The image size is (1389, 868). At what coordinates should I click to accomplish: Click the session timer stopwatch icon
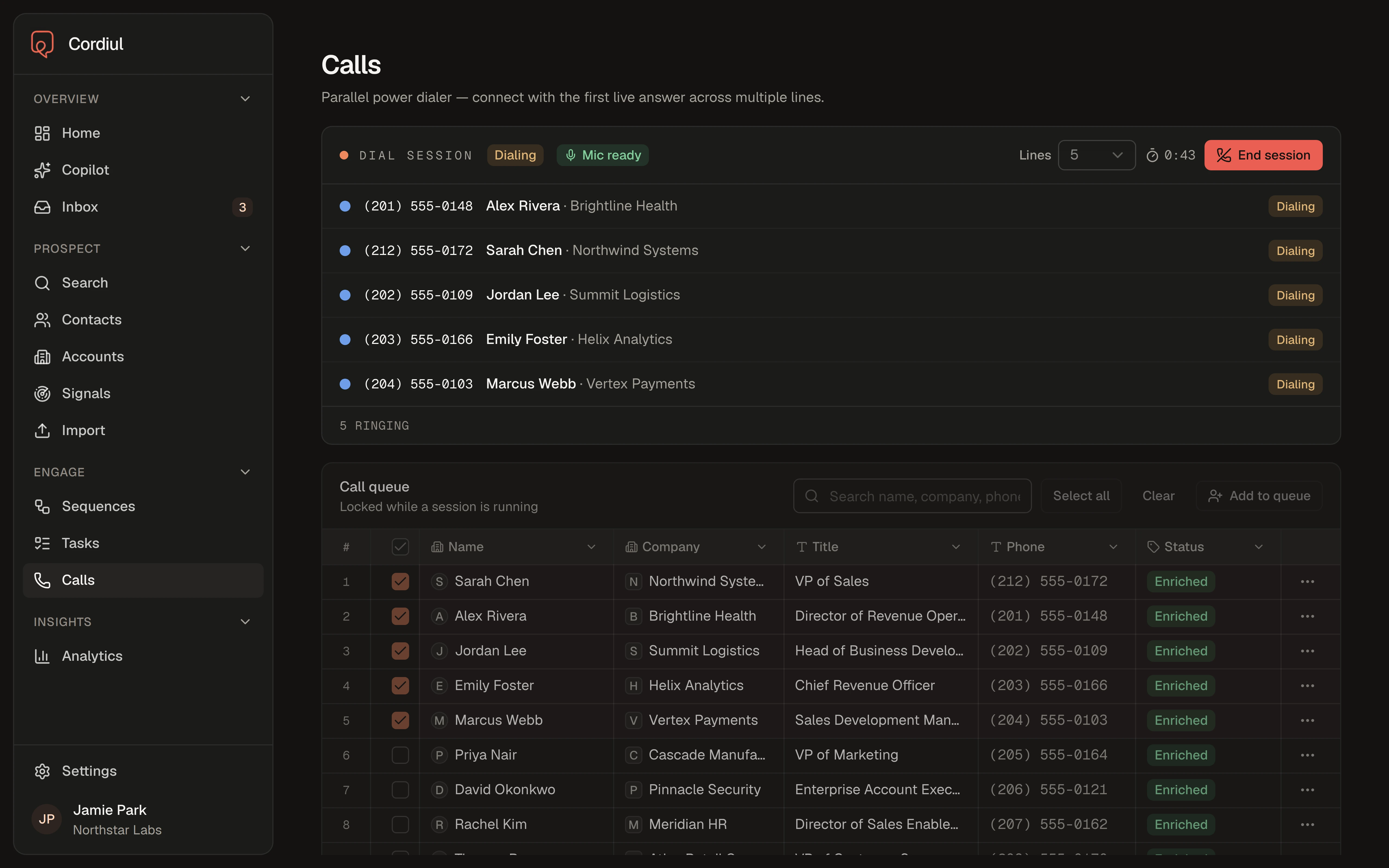pyautogui.click(x=1152, y=156)
